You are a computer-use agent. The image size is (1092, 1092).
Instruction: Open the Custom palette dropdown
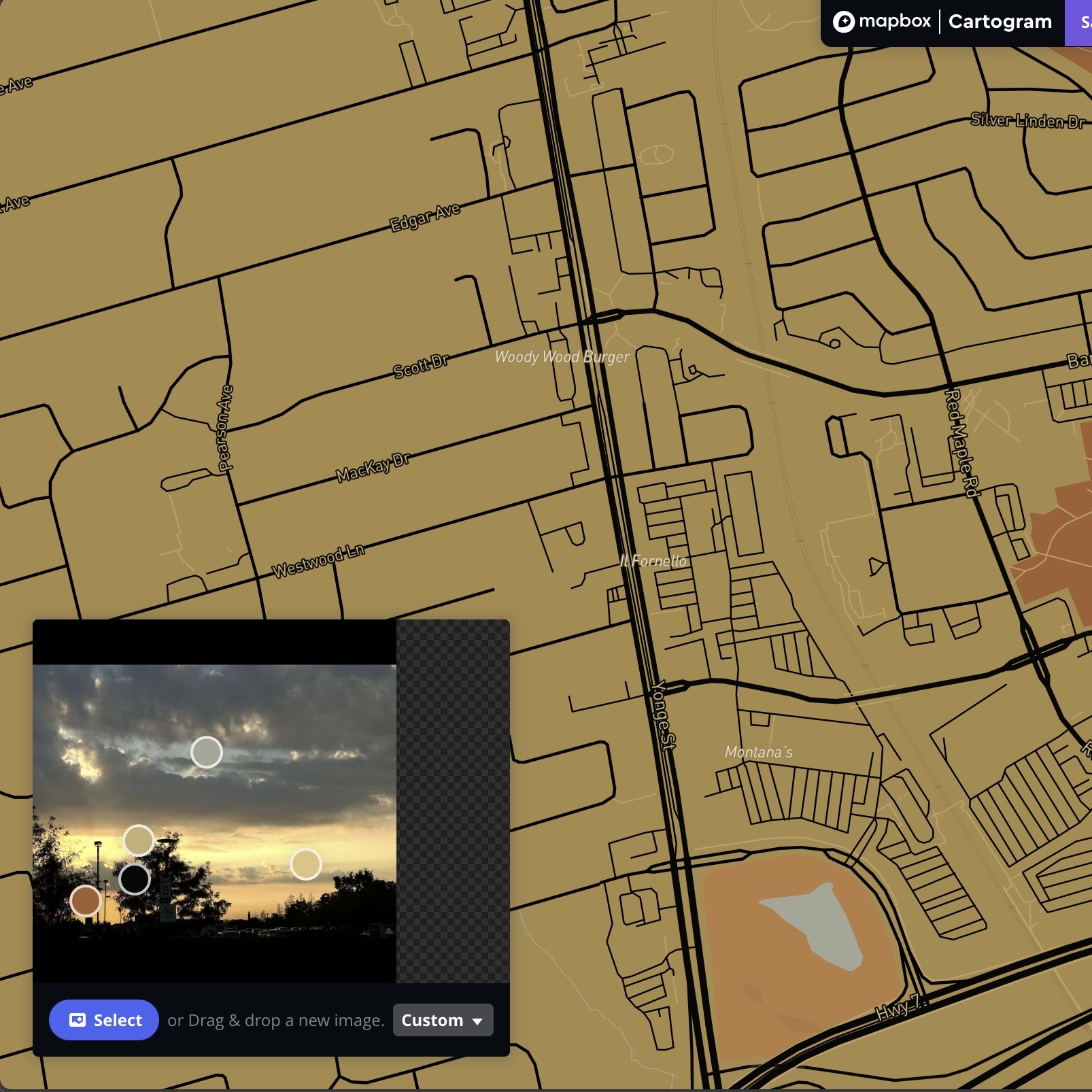(x=443, y=1020)
